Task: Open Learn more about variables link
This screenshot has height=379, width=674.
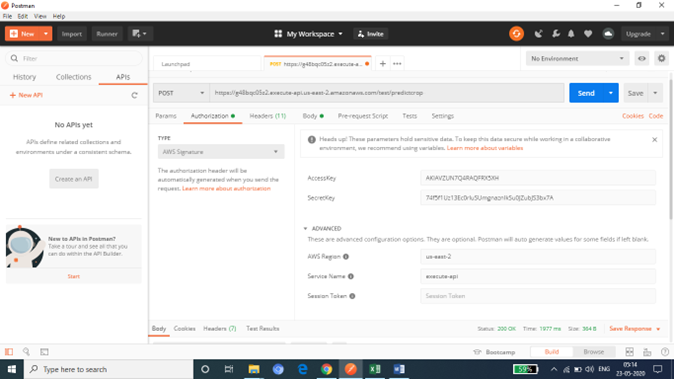Action: click(485, 148)
